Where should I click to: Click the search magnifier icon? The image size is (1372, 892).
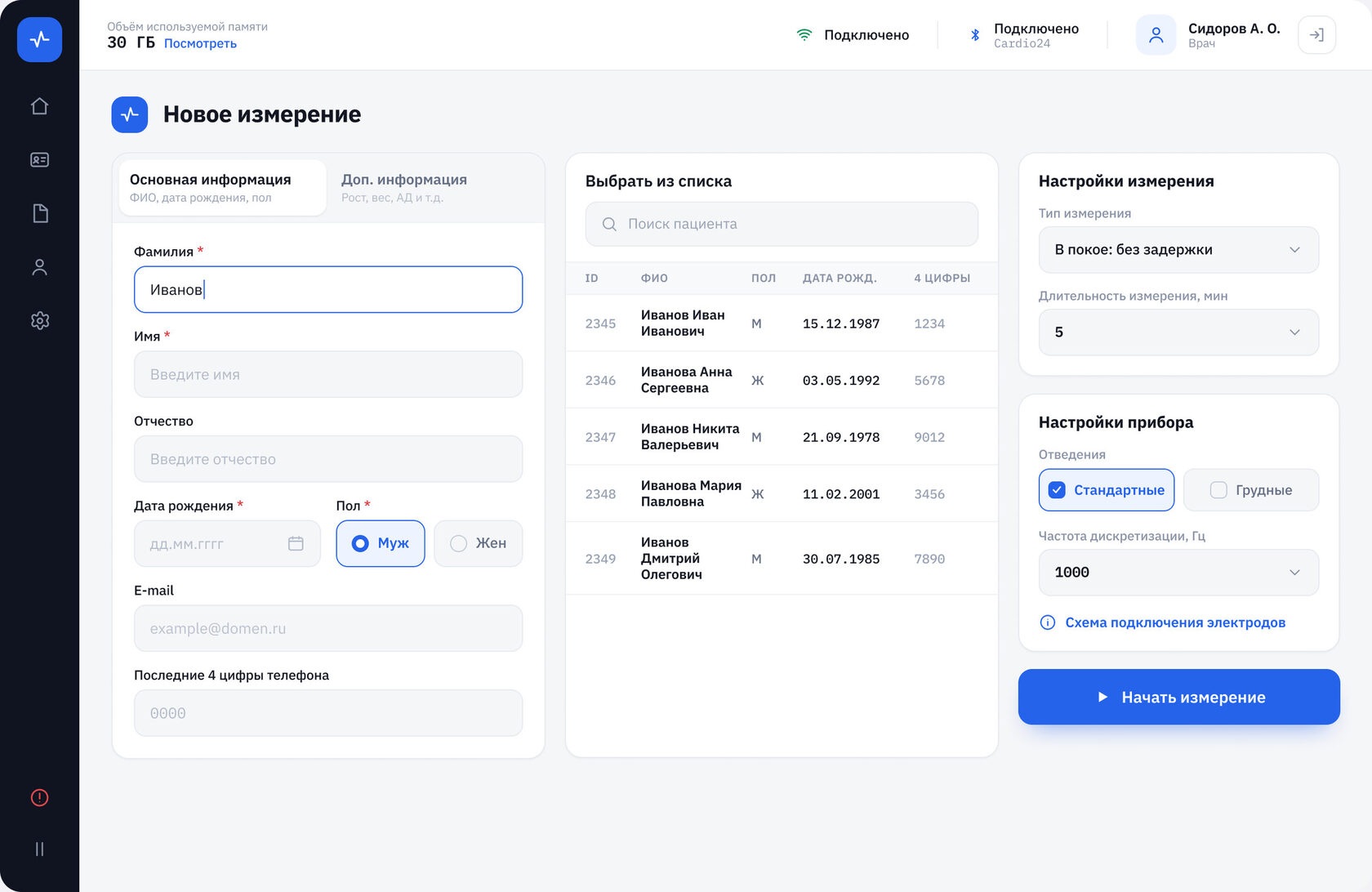click(609, 224)
